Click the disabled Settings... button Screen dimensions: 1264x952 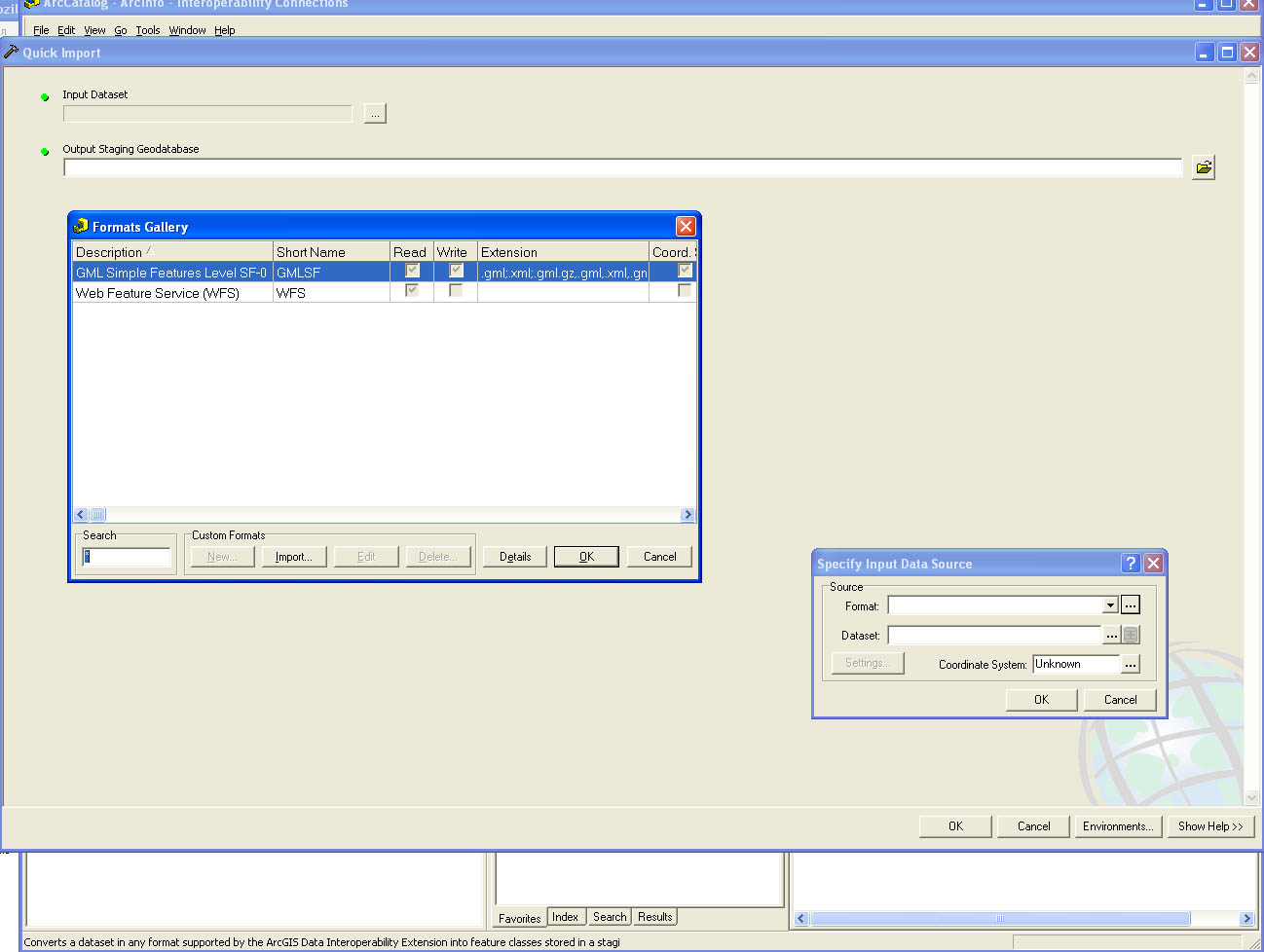click(x=868, y=663)
